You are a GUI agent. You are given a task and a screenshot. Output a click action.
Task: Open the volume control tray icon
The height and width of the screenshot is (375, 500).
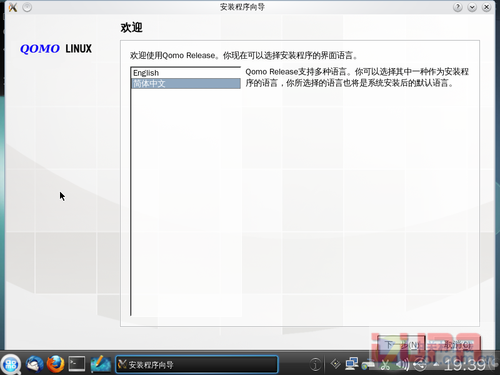(402, 365)
